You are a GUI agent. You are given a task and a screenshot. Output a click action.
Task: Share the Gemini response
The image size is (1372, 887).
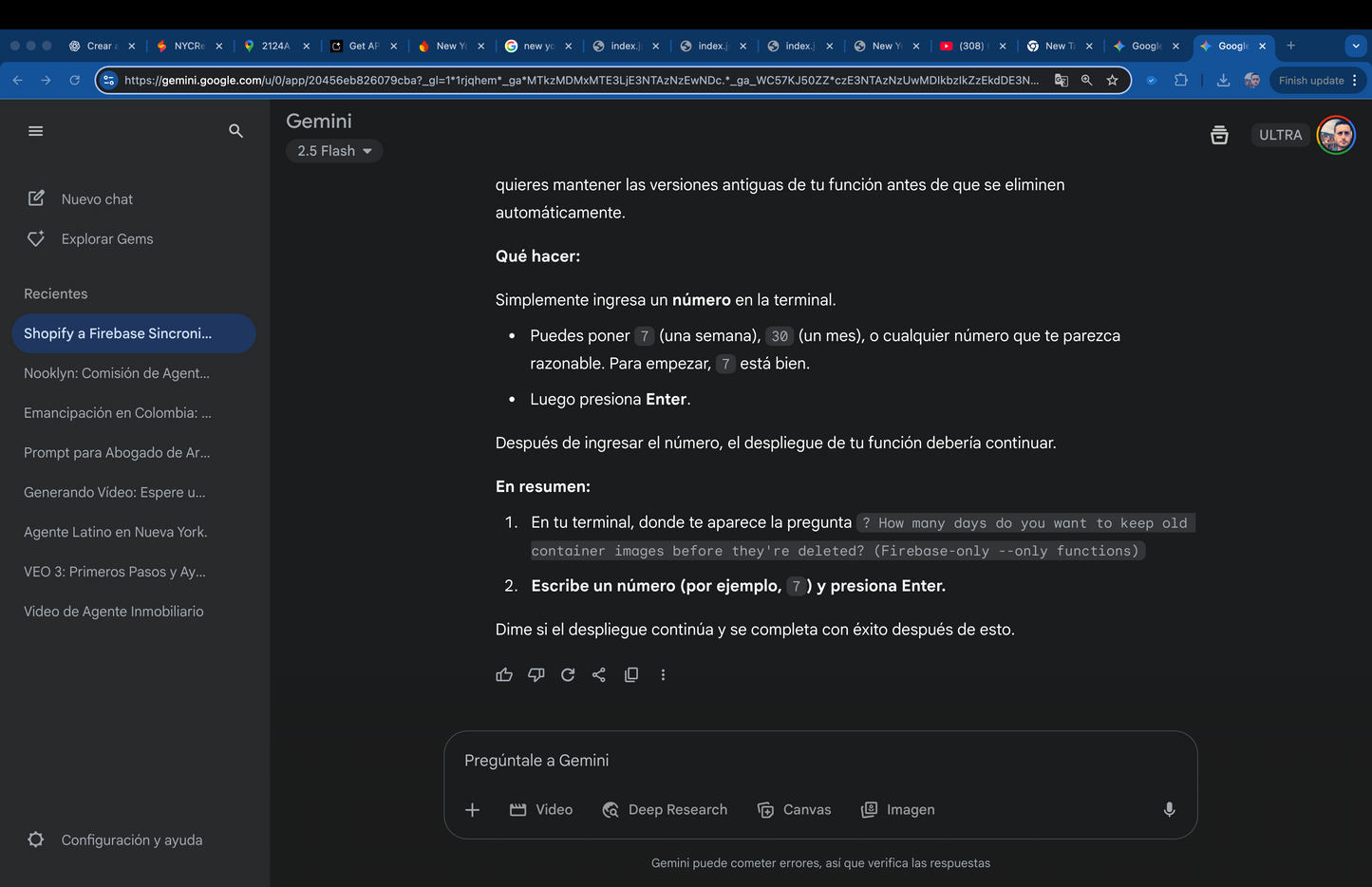pos(599,674)
